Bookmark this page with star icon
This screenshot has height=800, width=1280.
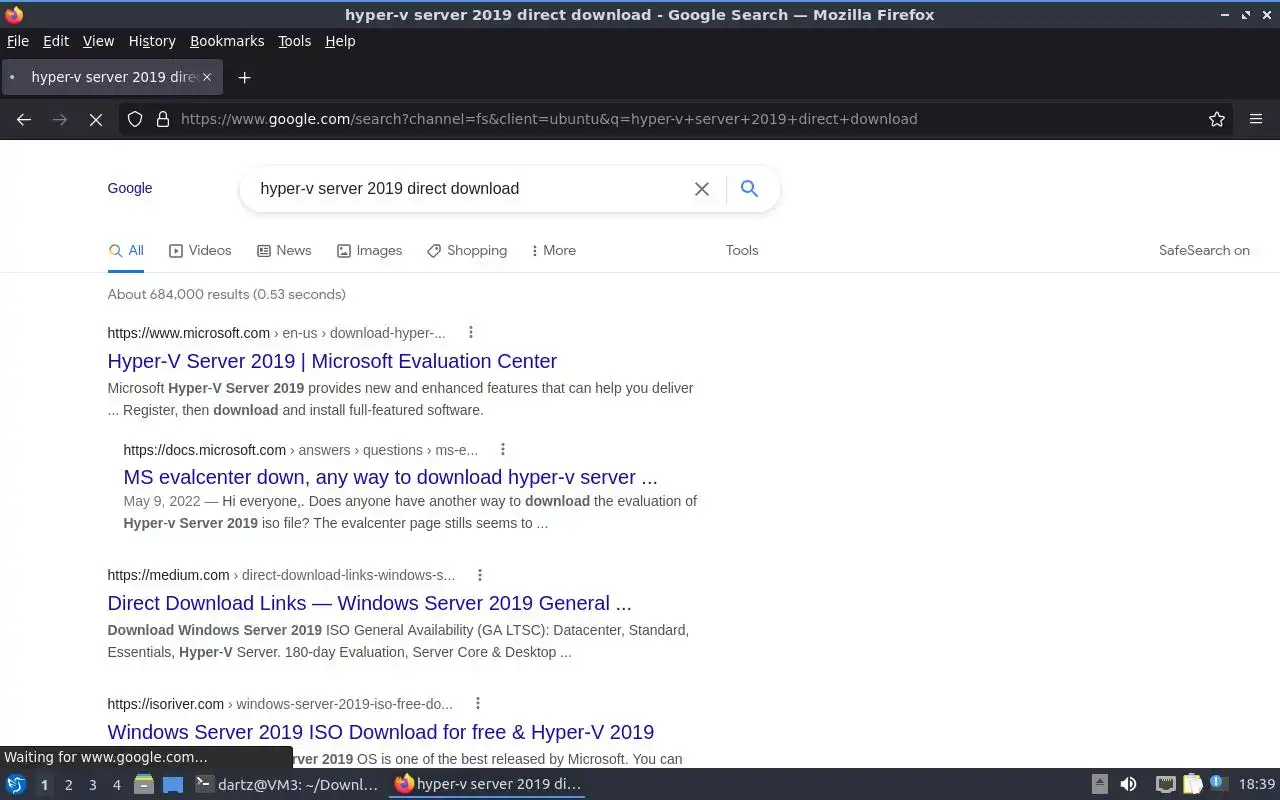pyautogui.click(x=1217, y=119)
